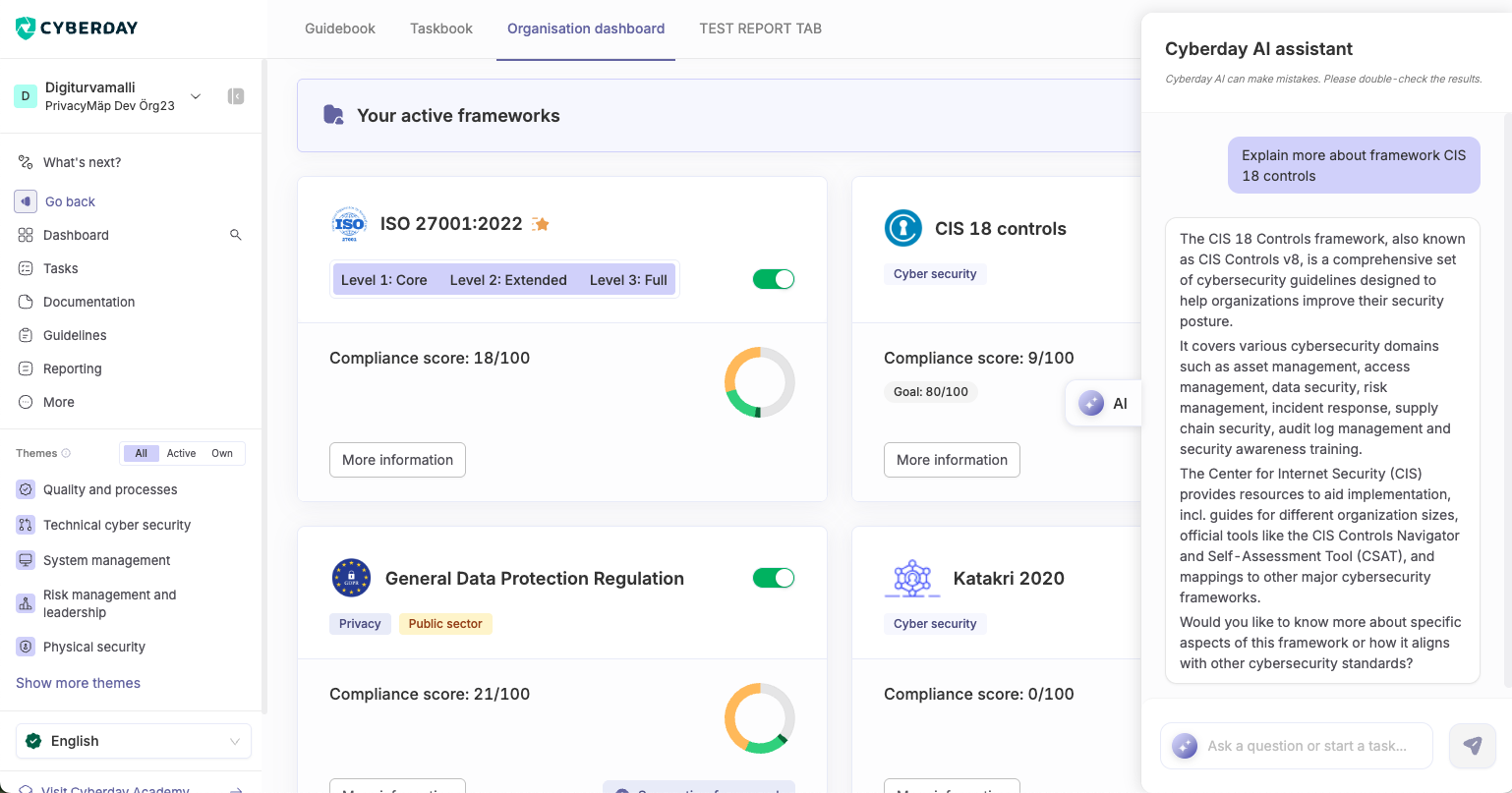
Task: Open the TEST REPORT TAB
Action: pyautogui.click(x=760, y=28)
